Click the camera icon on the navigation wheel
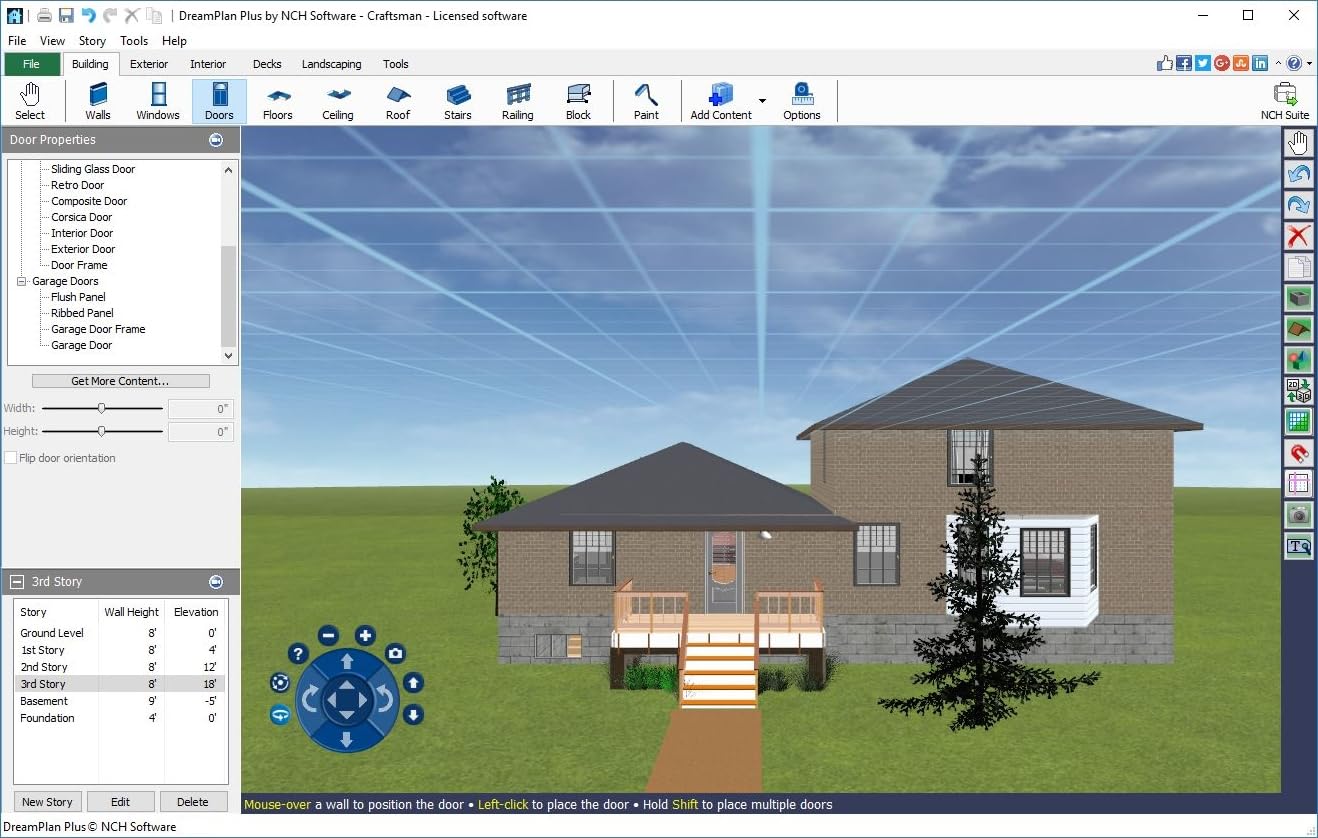This screenshot has height=838, width=1318. (x=396, y=654)
